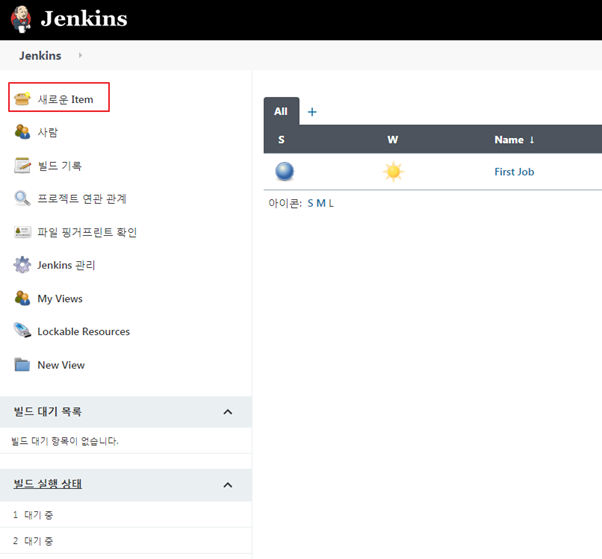Open the 새로운 Item link

coord(65,99)
